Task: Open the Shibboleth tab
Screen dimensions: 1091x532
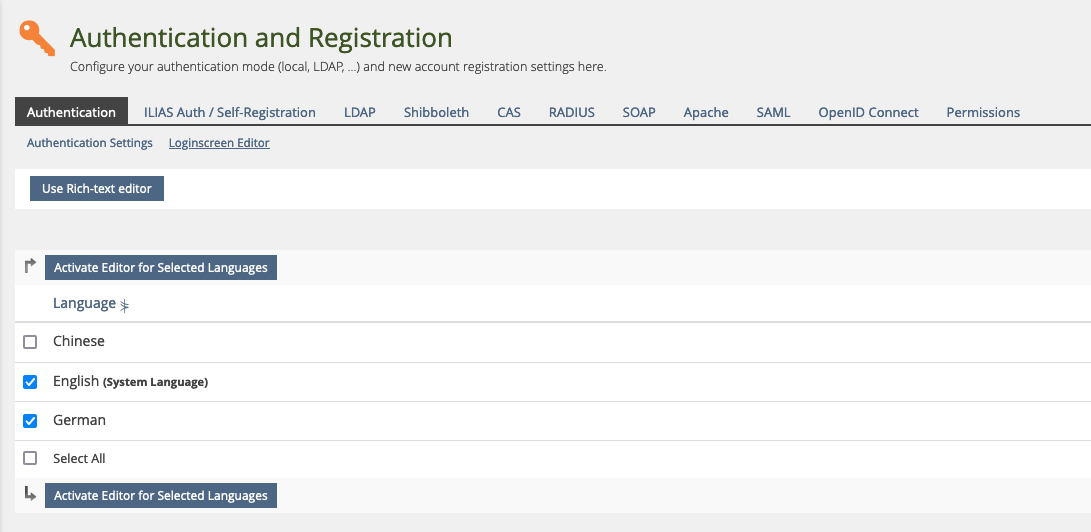Action: (x=436, y=112)
